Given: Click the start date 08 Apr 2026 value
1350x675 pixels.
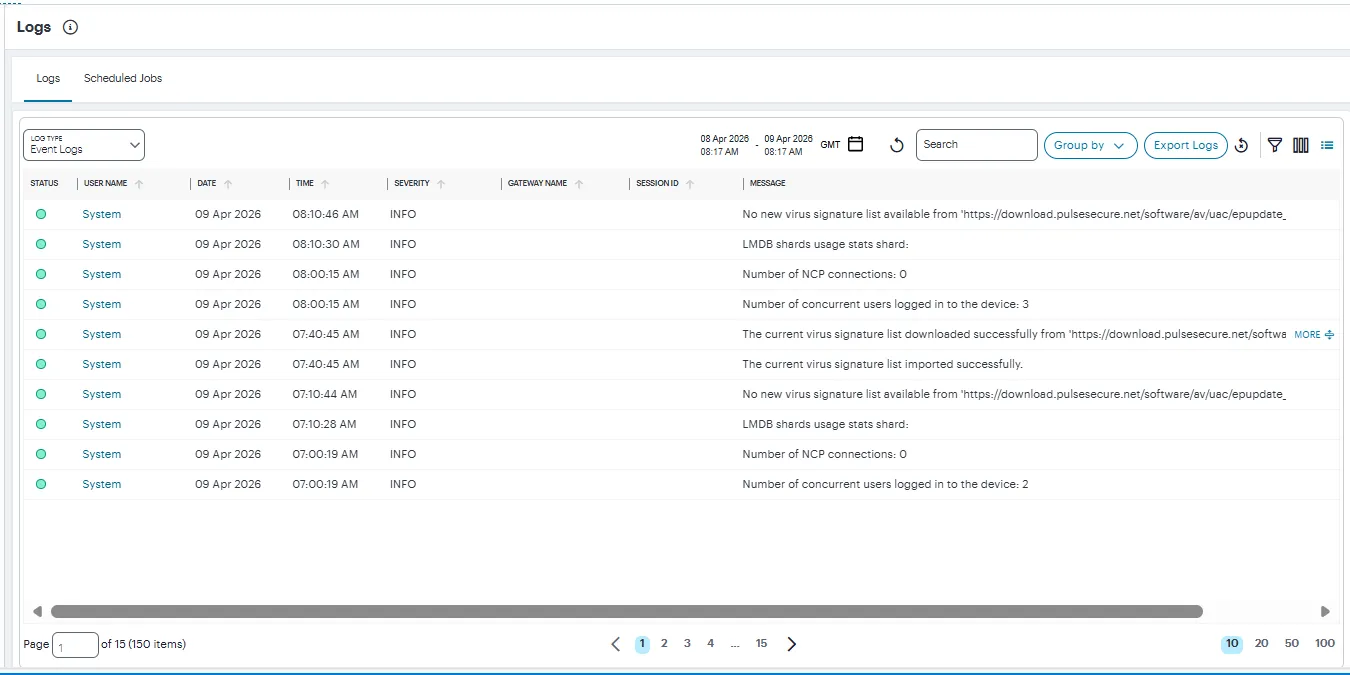Looking at the screenshot, I should (x=724, y=139).
